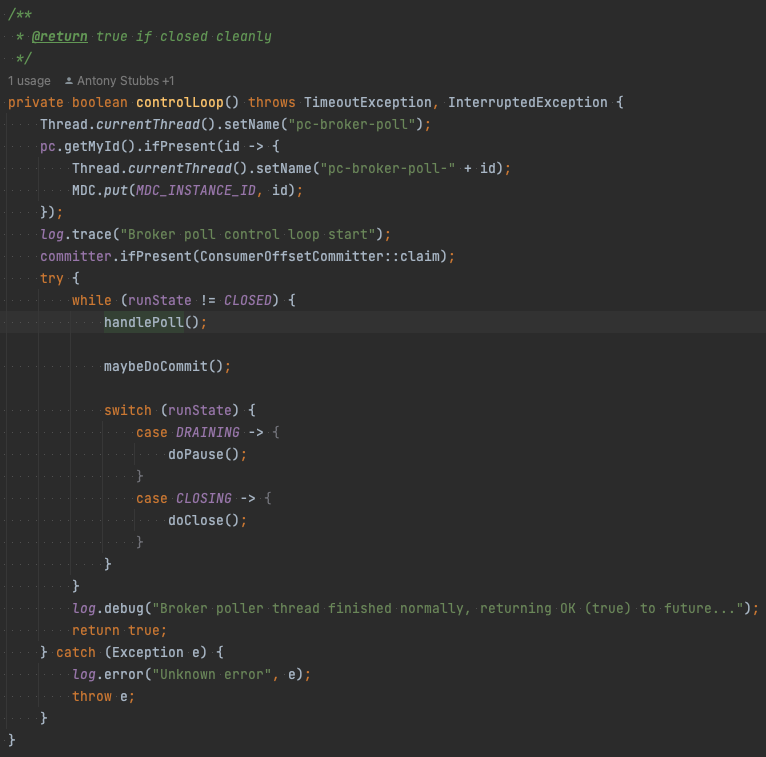This screenshot has width=766, height=757.
Task: Click the MDC.put call
Action: 100,190
